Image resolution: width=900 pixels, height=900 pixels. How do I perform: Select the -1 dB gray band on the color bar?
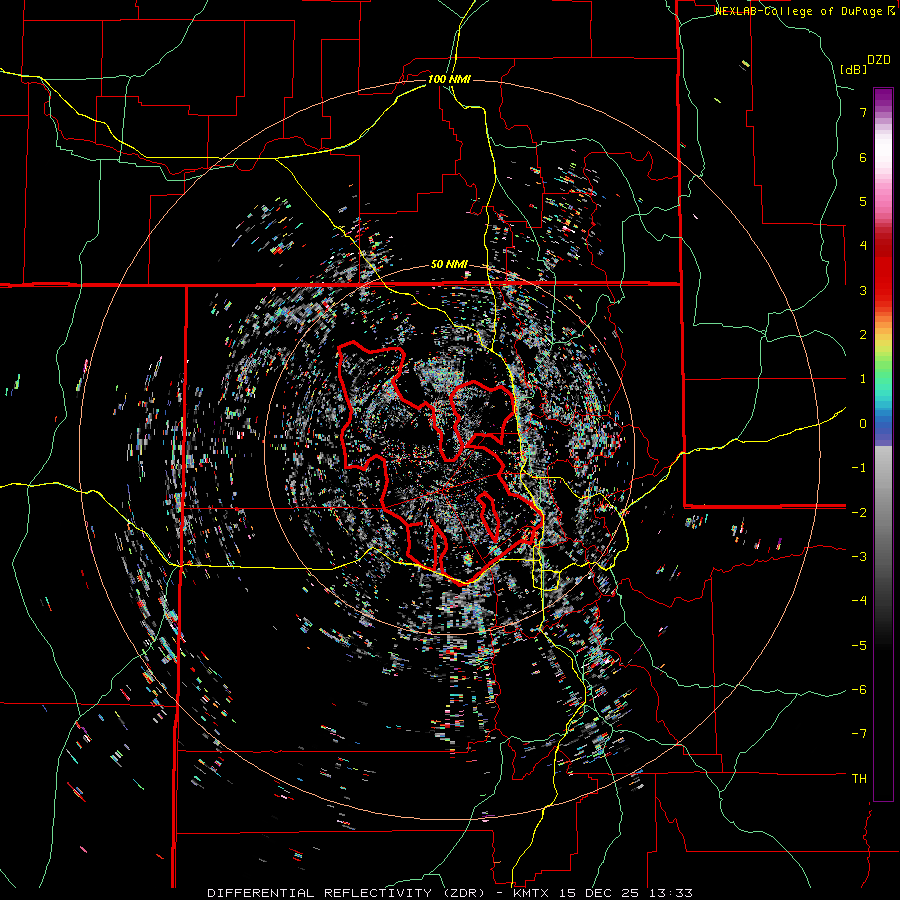point(883,468)
